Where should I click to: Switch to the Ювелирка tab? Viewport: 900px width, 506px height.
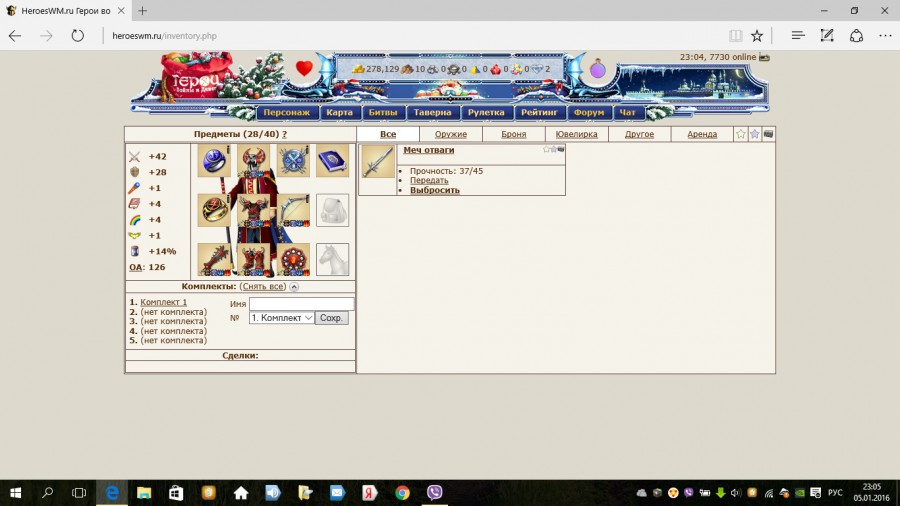(576, 134)
